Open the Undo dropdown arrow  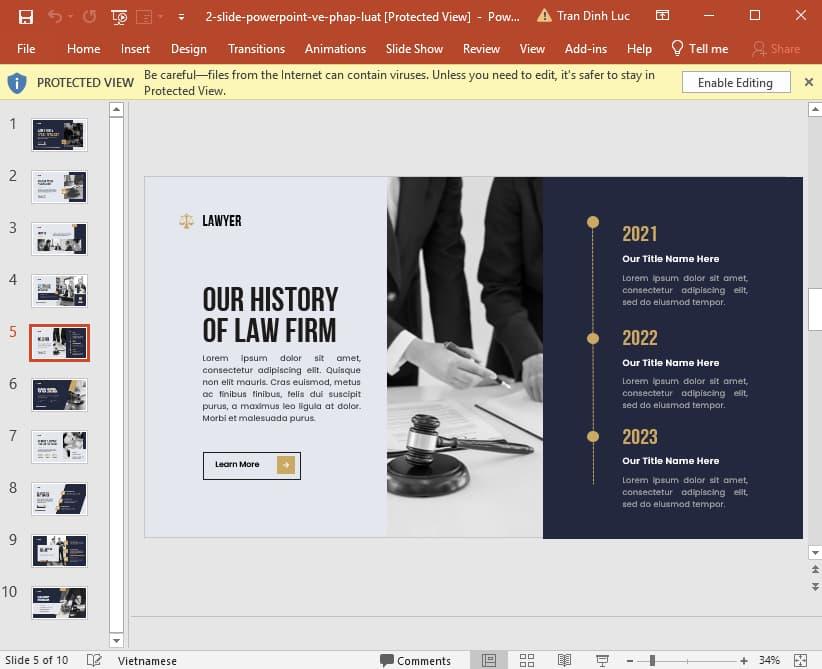tap(70, 16)
